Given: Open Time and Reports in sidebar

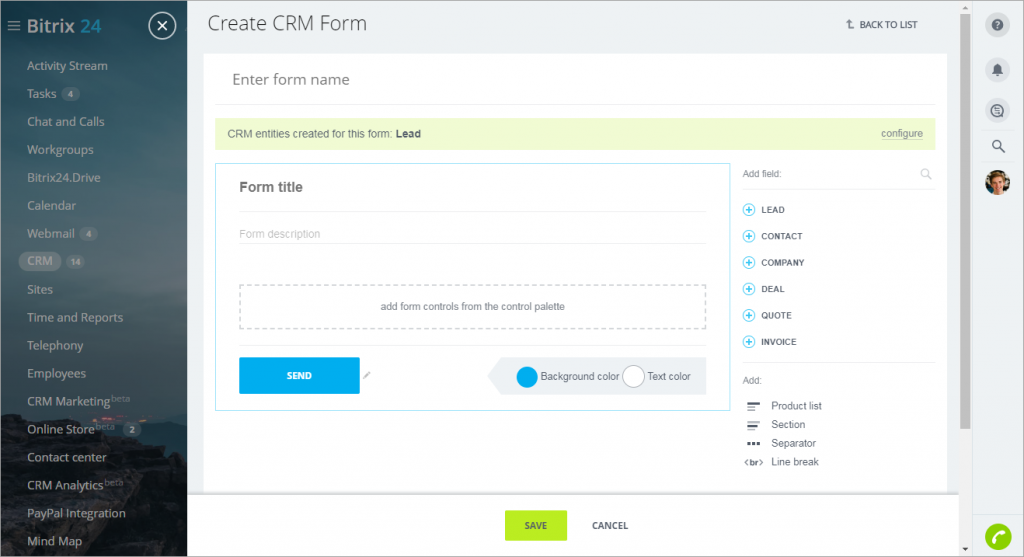Looking at the screenshot, I should click(x=74, y=317).
